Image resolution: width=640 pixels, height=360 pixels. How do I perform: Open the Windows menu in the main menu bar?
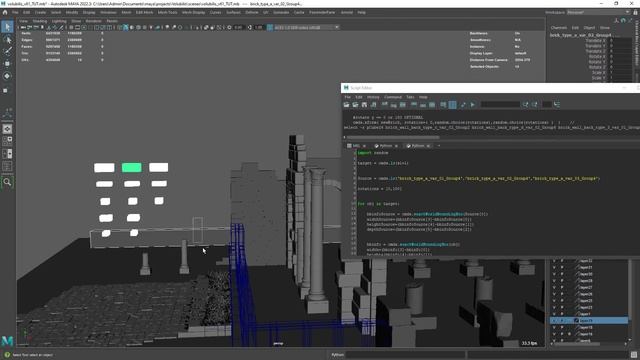pos(108,12)
